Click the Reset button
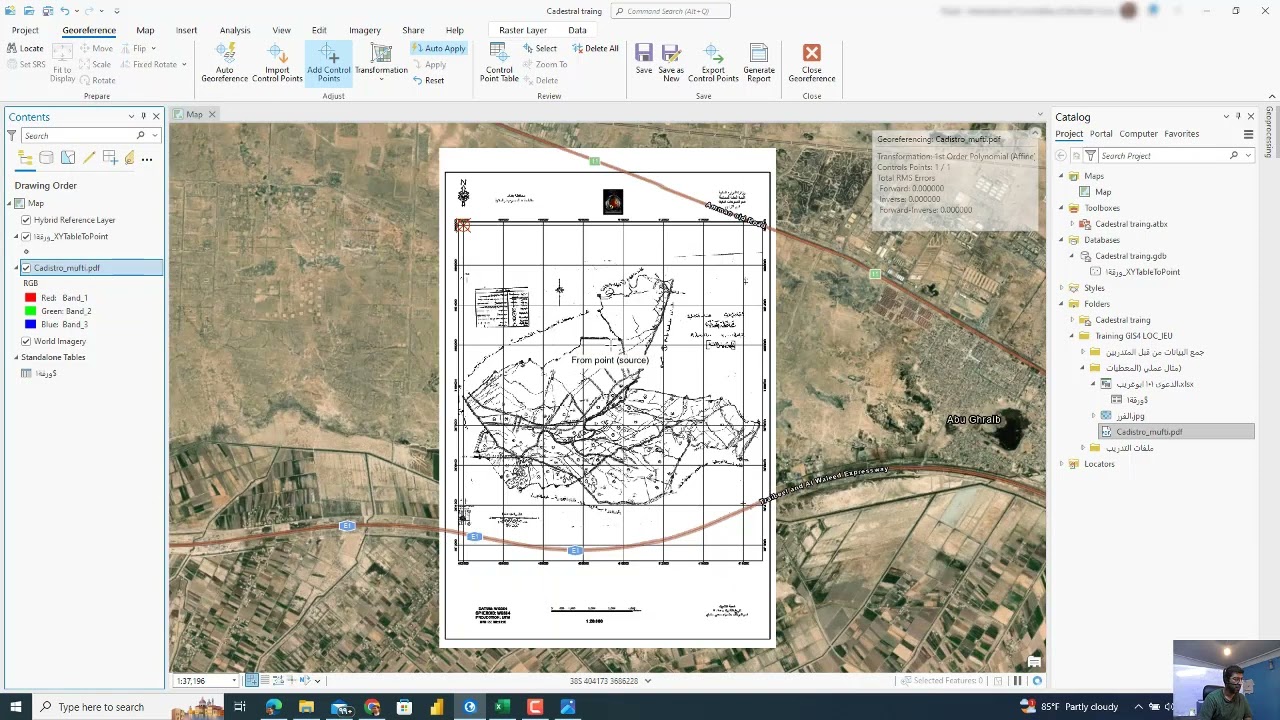 428,80
